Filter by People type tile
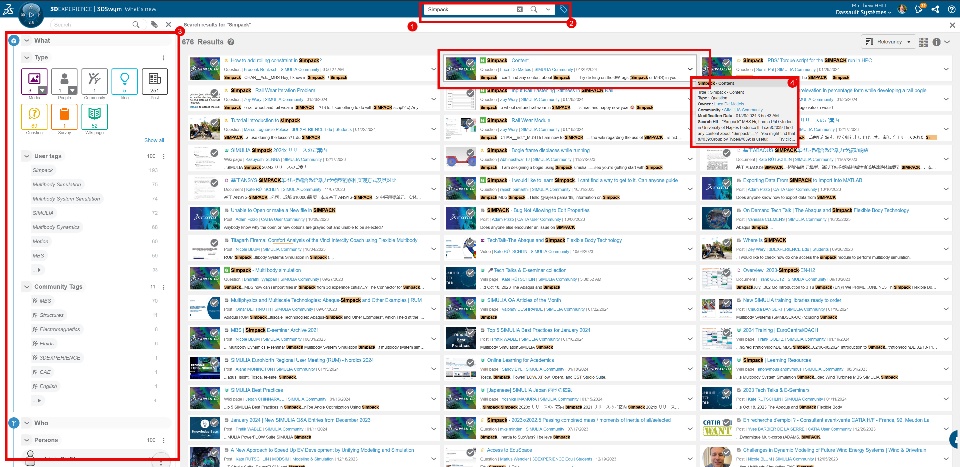The image size is (960, 467). [x=64, y=81]
